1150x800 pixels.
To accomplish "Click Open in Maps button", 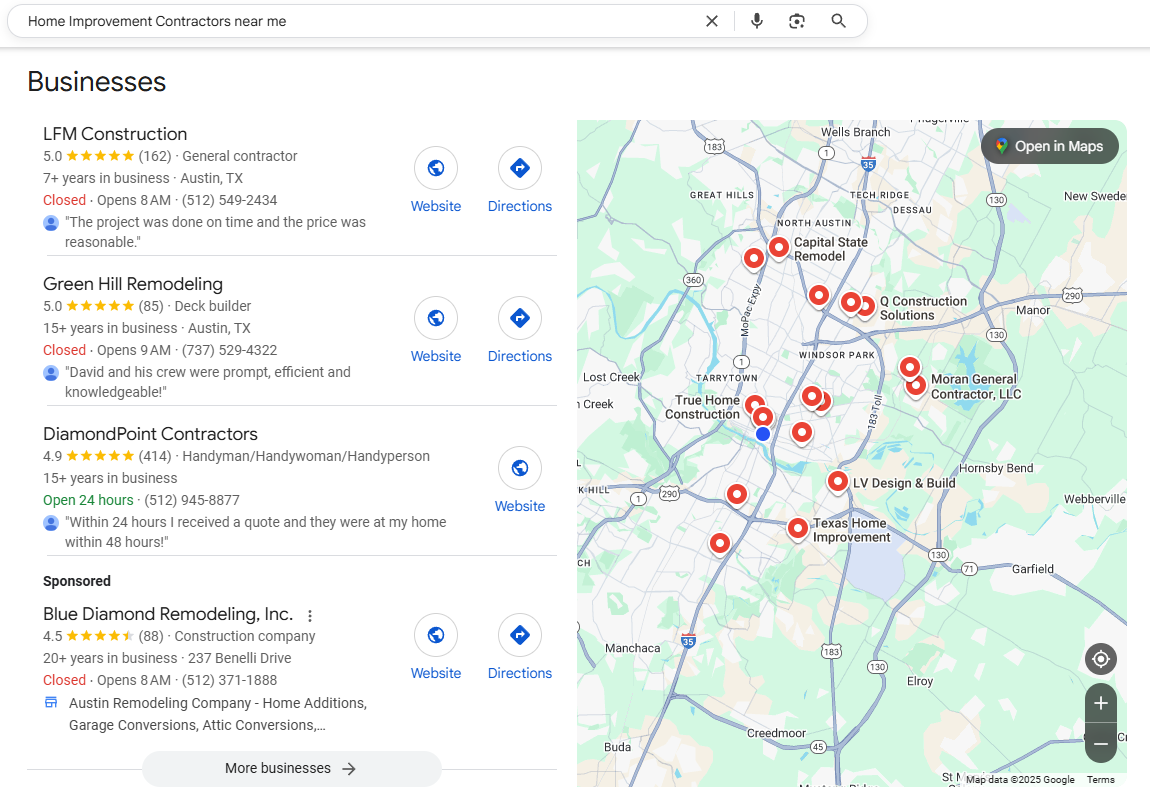I will [1049, 146].
